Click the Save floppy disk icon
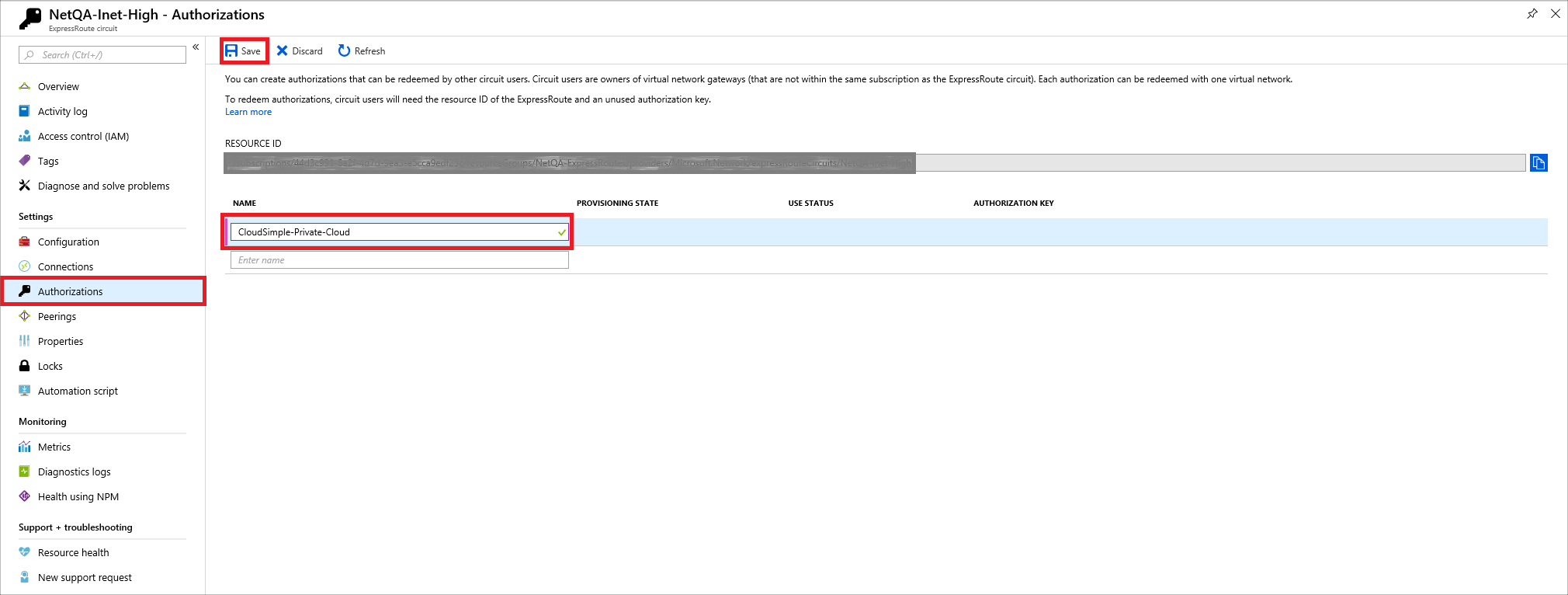The image size is (1568, 595). [x=231, y=51]
